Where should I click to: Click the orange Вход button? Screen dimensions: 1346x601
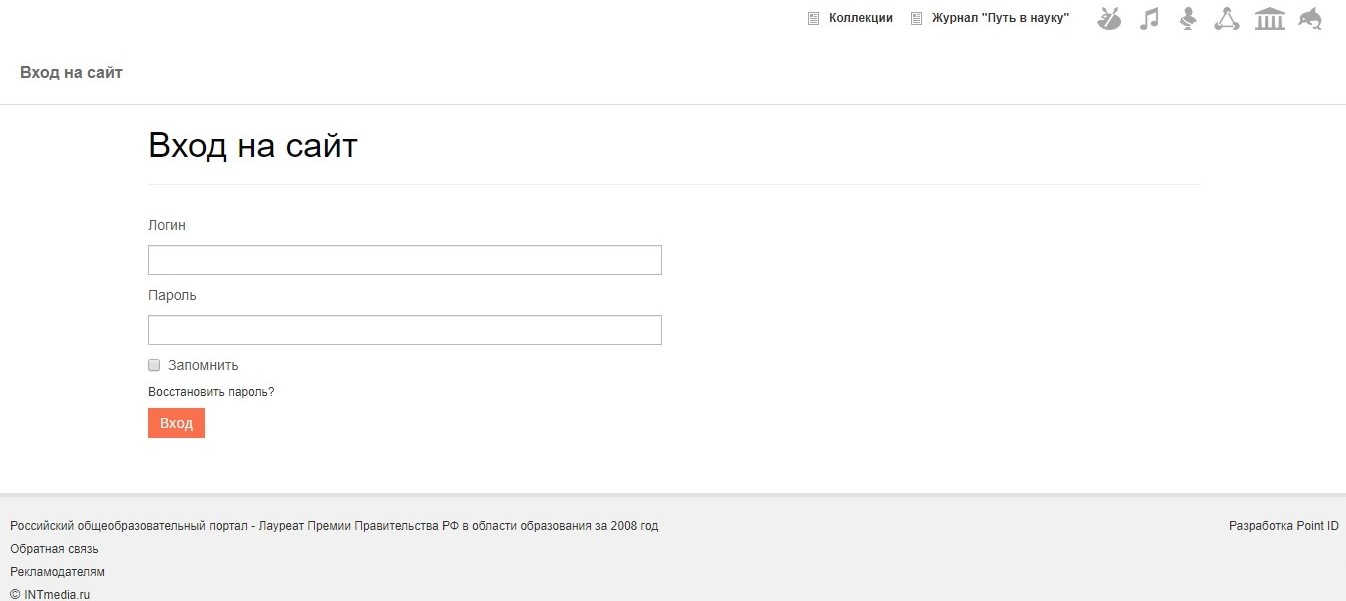point(176,423)
